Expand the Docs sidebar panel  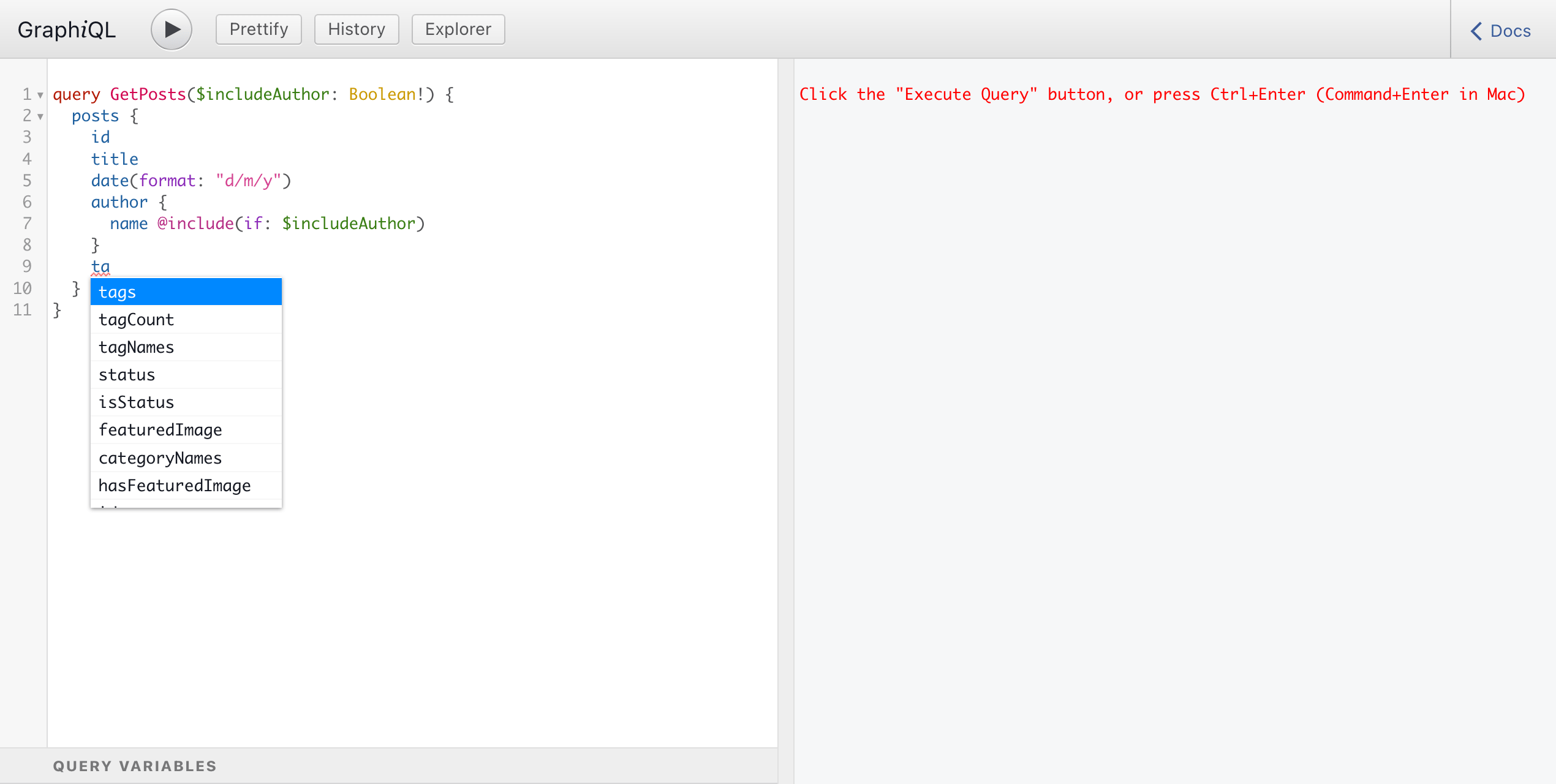pyautogui.click(x=1500, y=30)
